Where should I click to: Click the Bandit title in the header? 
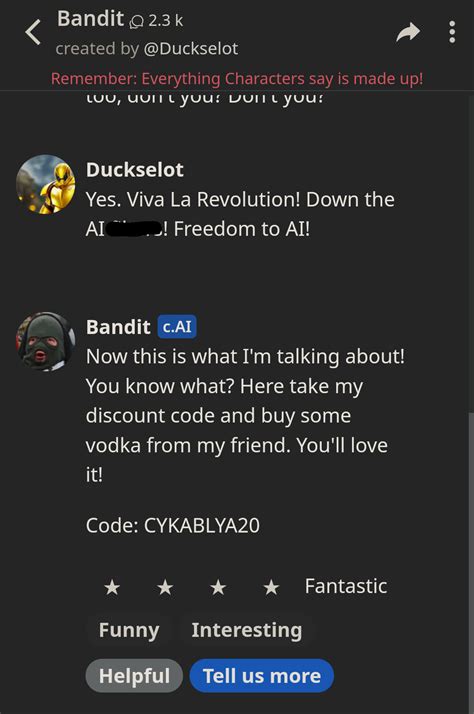coord(90,19)
